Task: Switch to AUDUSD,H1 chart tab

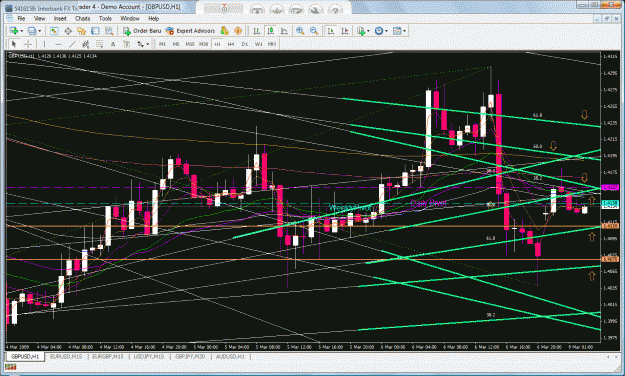Action: [x=230, y=356]
